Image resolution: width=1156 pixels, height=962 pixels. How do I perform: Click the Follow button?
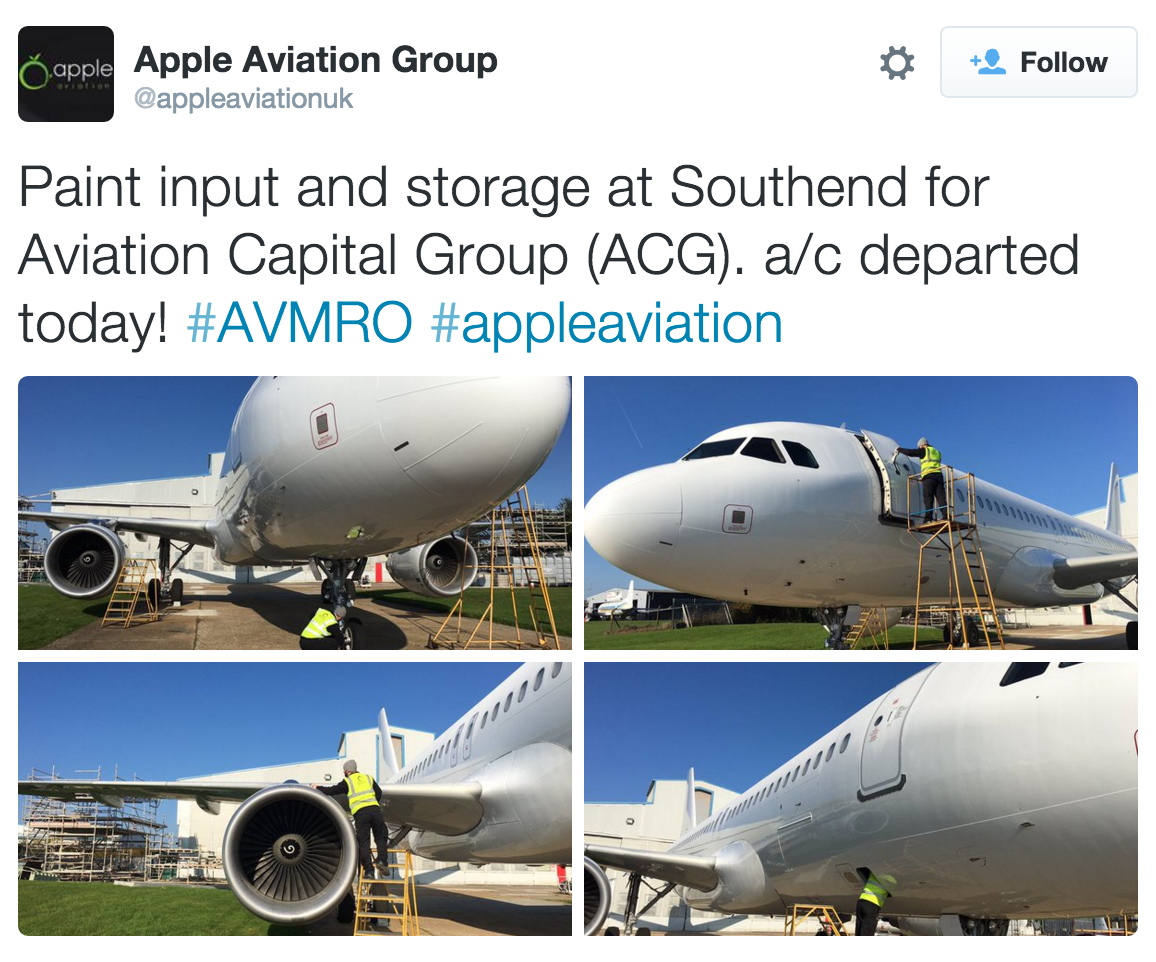[1039, 62]
